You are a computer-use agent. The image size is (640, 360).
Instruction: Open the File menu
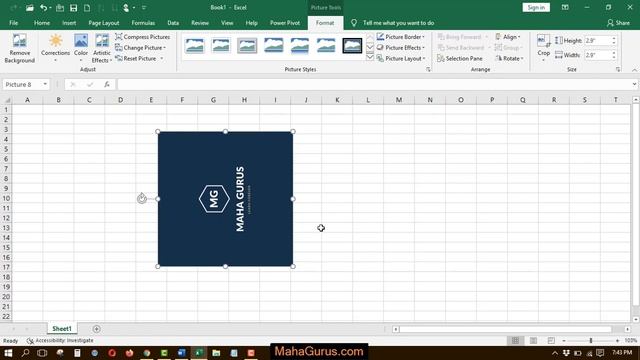pyautogui.click(x=13, y=23)
